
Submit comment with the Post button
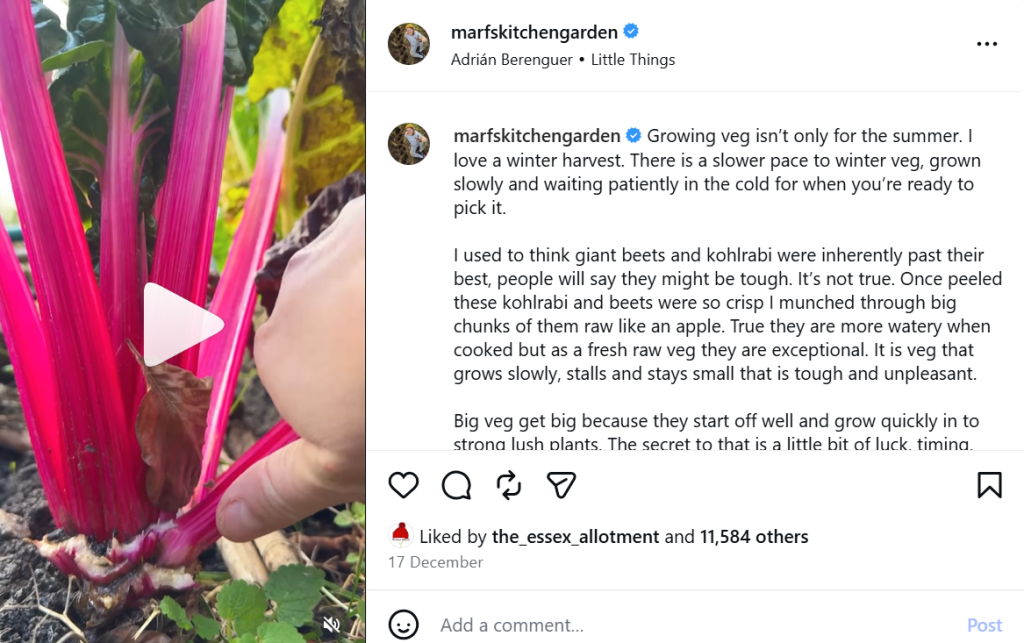(x=984, y=625)
